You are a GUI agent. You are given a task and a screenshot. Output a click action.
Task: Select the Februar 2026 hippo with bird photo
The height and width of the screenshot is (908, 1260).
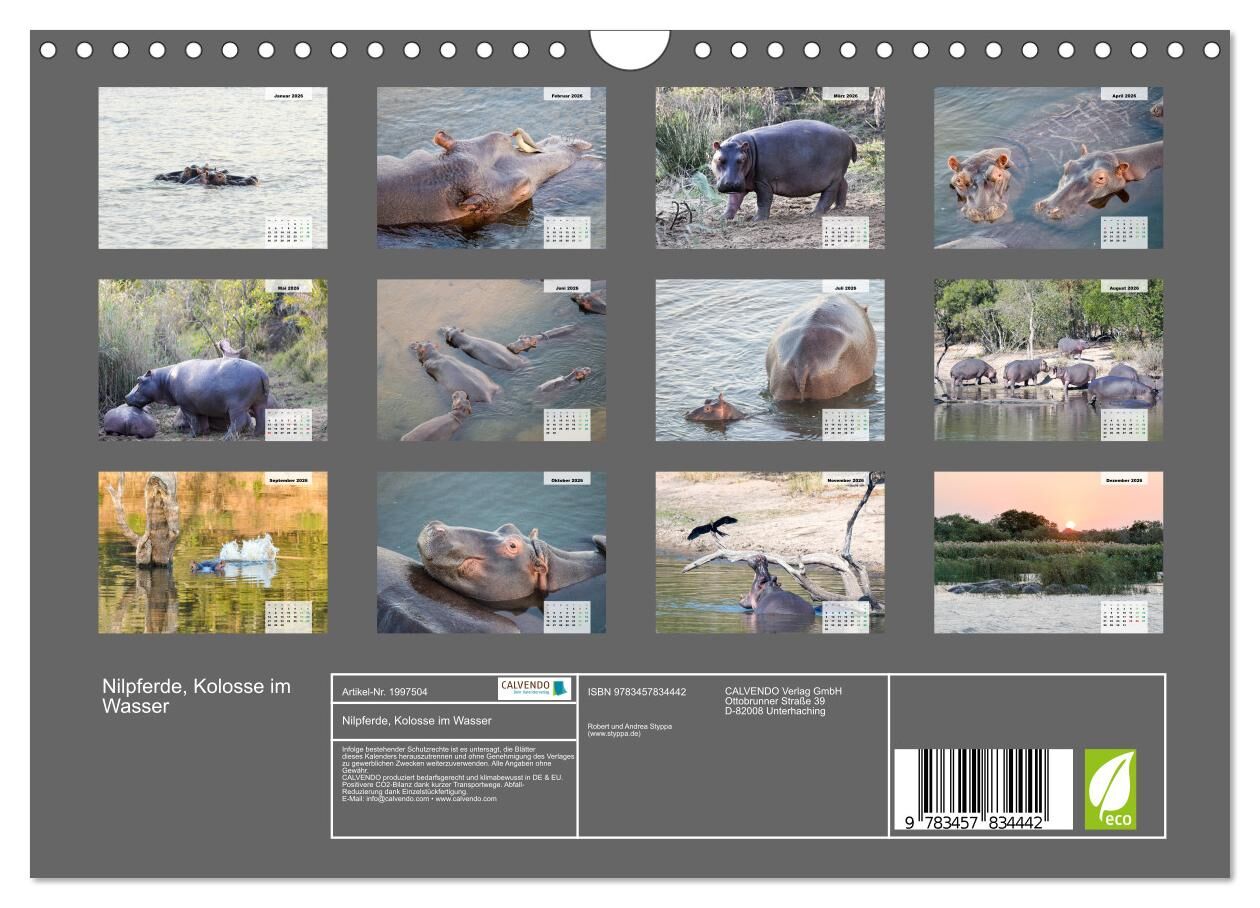(491, 167)
